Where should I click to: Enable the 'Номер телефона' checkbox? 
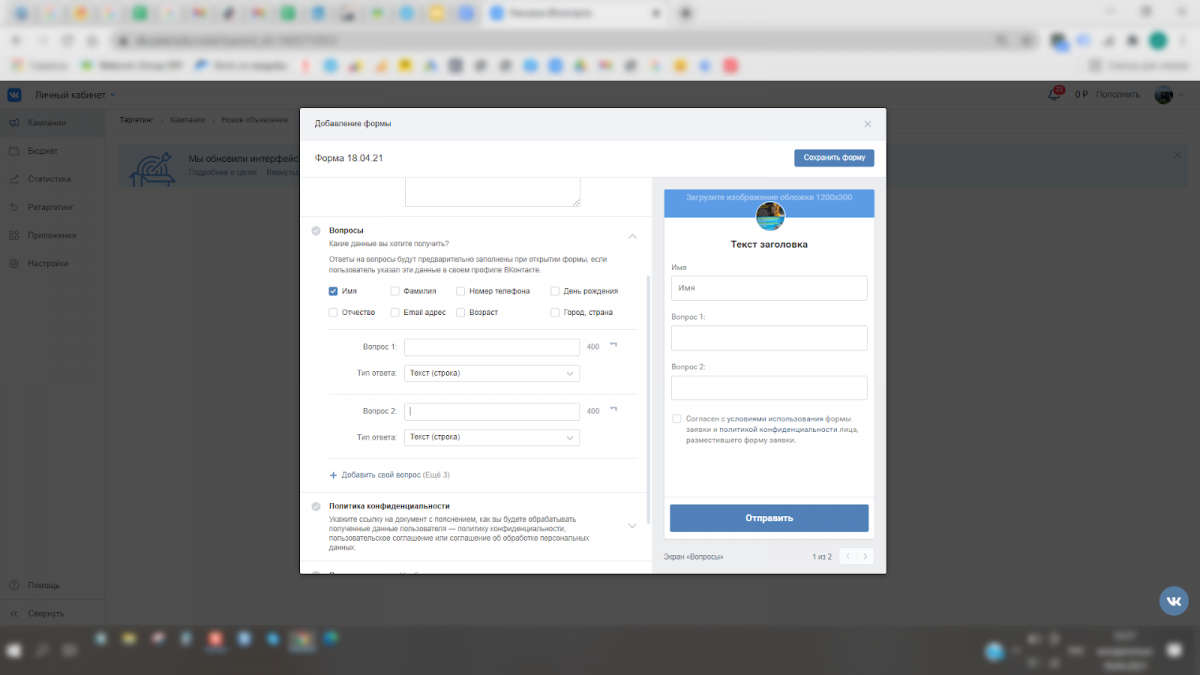[x=461, y=291]
